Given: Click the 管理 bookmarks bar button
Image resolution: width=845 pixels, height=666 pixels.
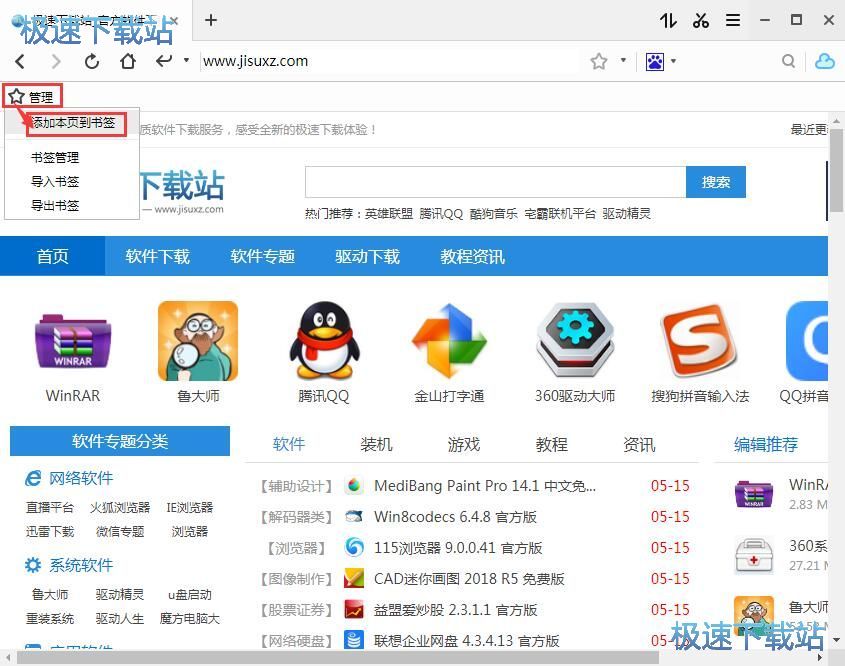Looking at the screenshot, I should click(32, 96).
